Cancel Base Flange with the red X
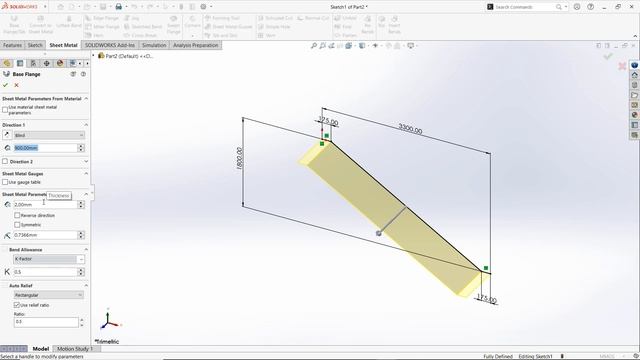 pyautogui.click(x=16, y=85)
